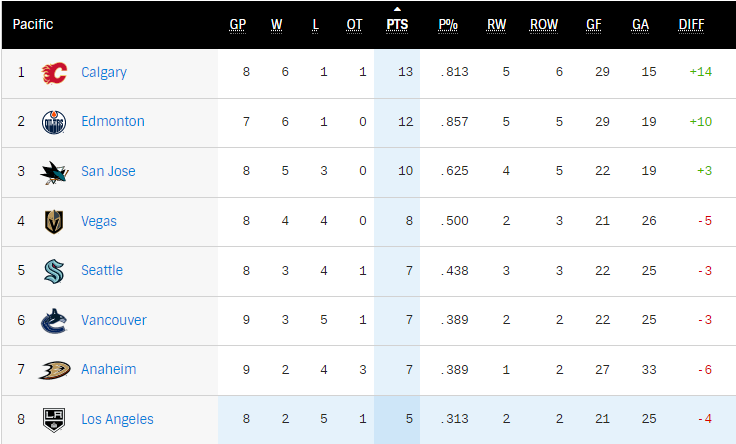Click the Vancouver Canucks logo

click(x=54, y=321)
